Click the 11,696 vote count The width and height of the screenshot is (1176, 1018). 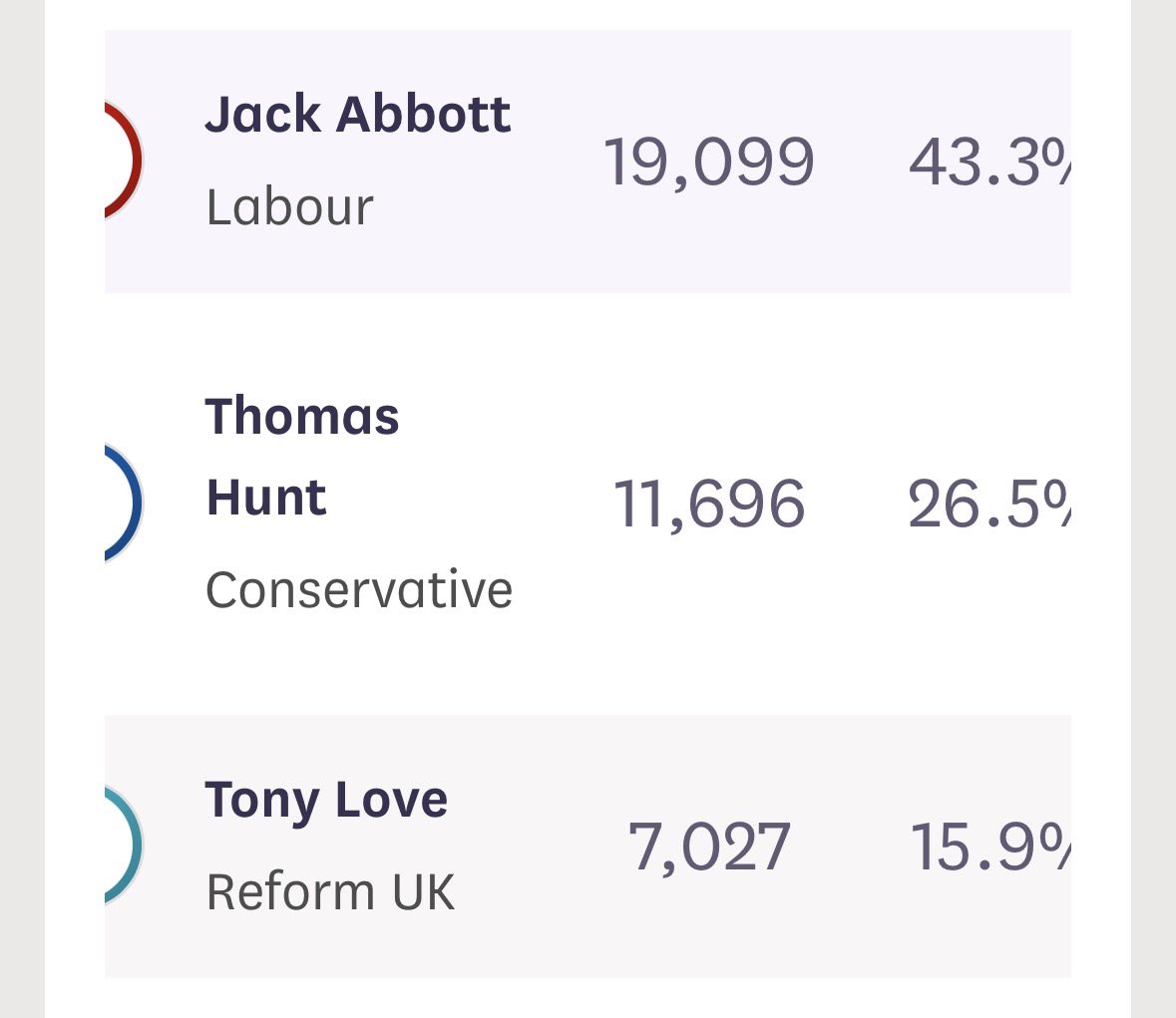[709, 505]
